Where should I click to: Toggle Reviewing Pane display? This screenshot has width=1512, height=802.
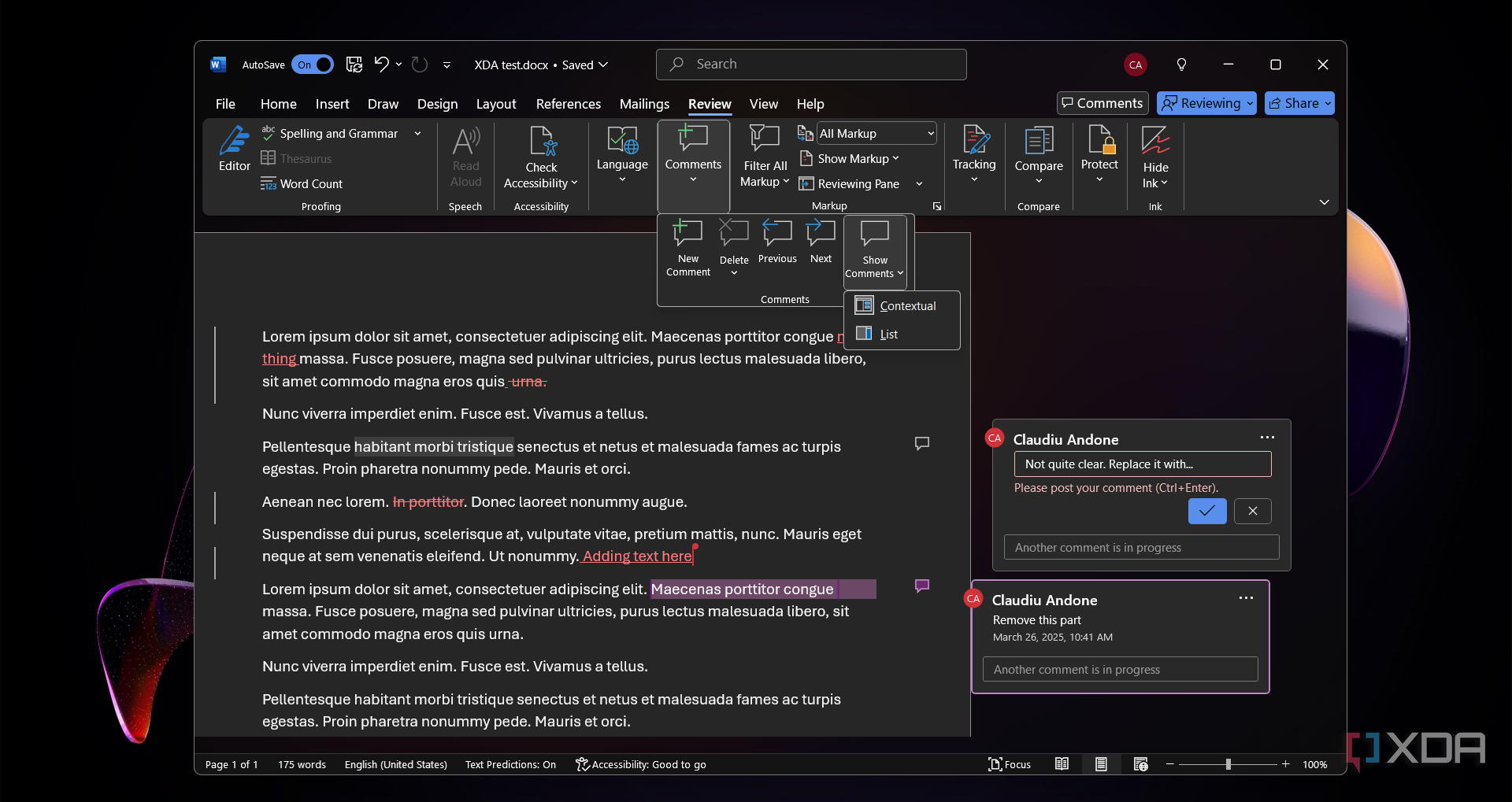point(850,183)
